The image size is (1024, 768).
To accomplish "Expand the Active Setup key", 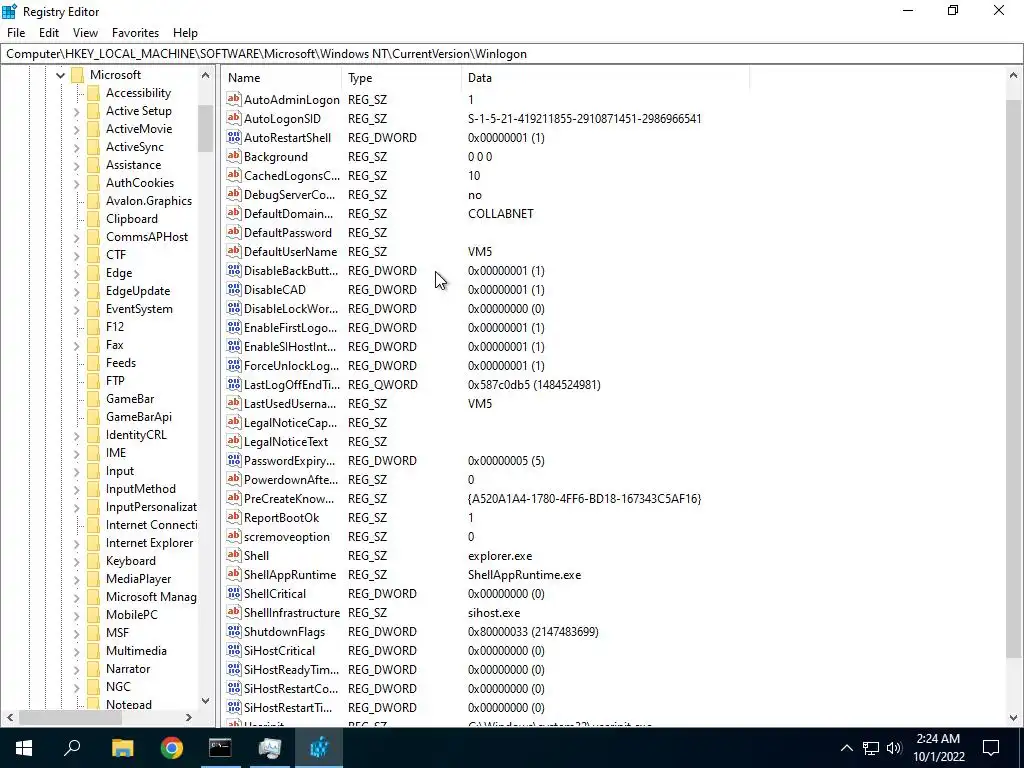I will [x=76, y=111].
